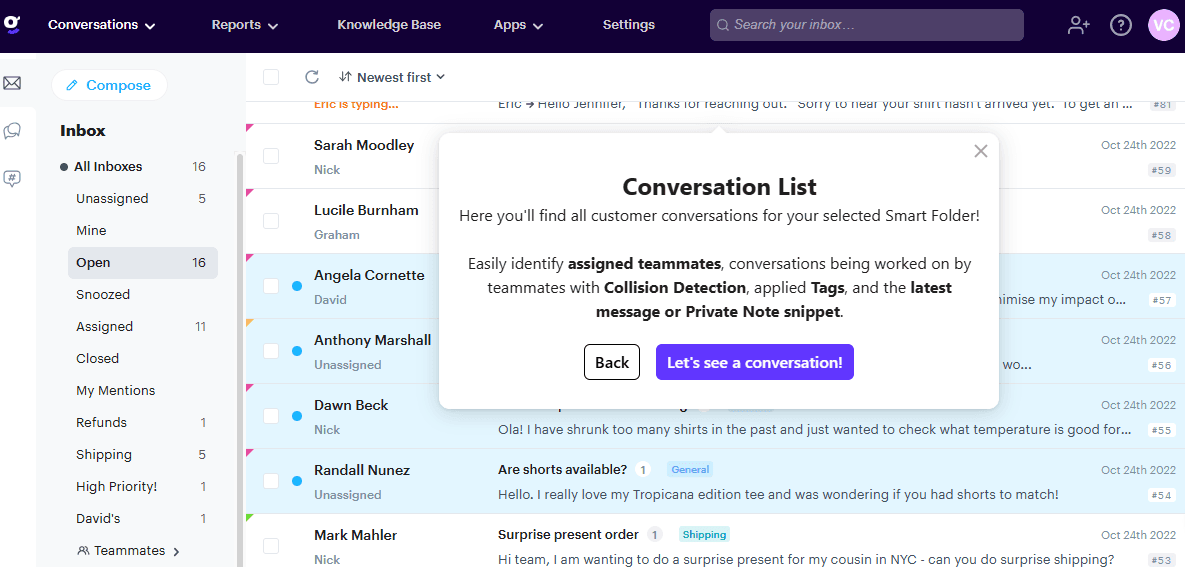
Task: Tick the select-all conversations checkbox
Action: [x=271, y=77]
